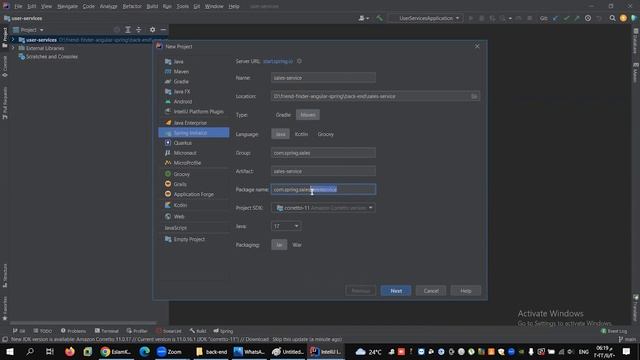Open Server URL settings gear
This screenshot has height=360, width=640.
(x=299, y=61)
